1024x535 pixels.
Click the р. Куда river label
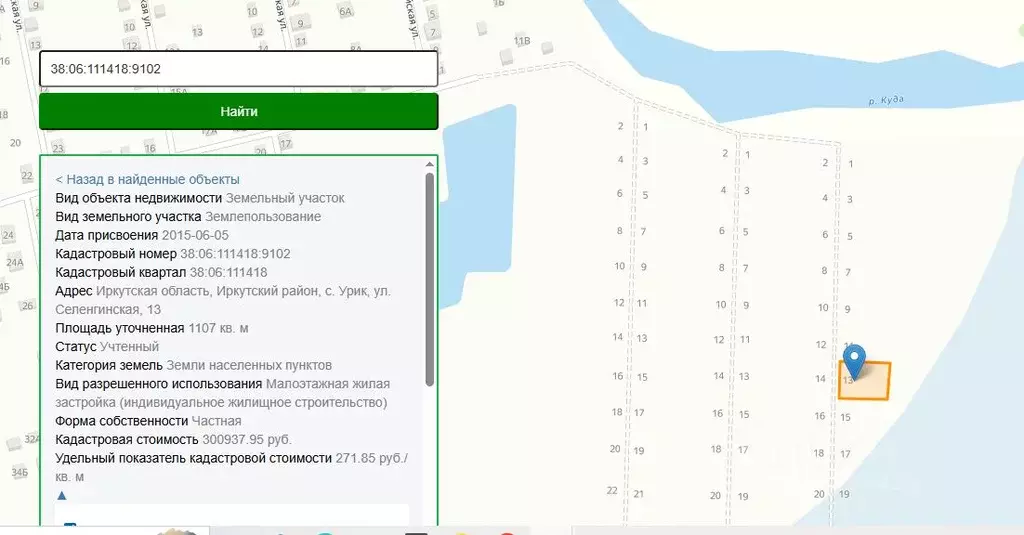pyautogui.click(x=886, y=100)
